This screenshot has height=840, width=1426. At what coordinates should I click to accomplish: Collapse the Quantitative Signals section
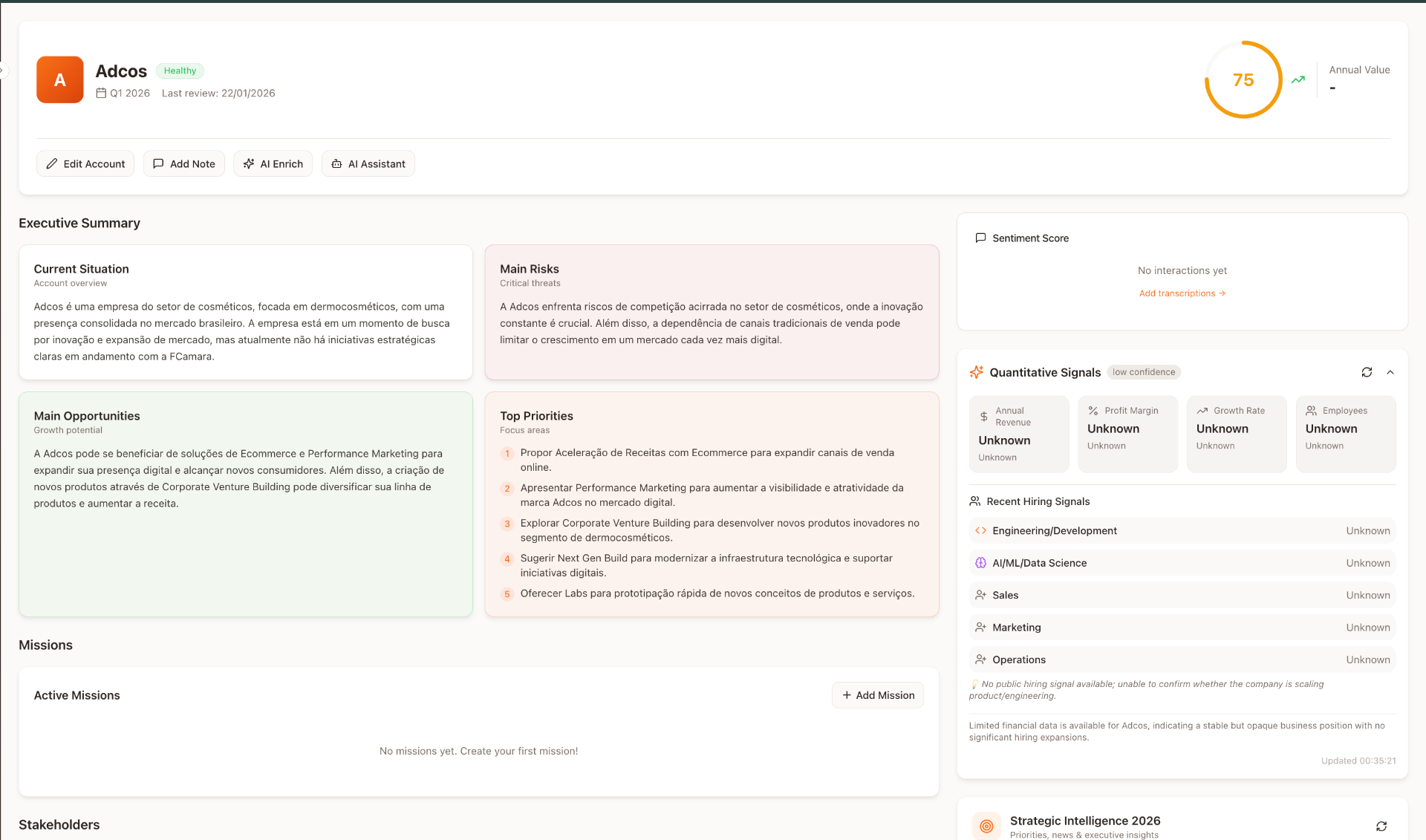tap(1390, 372)
